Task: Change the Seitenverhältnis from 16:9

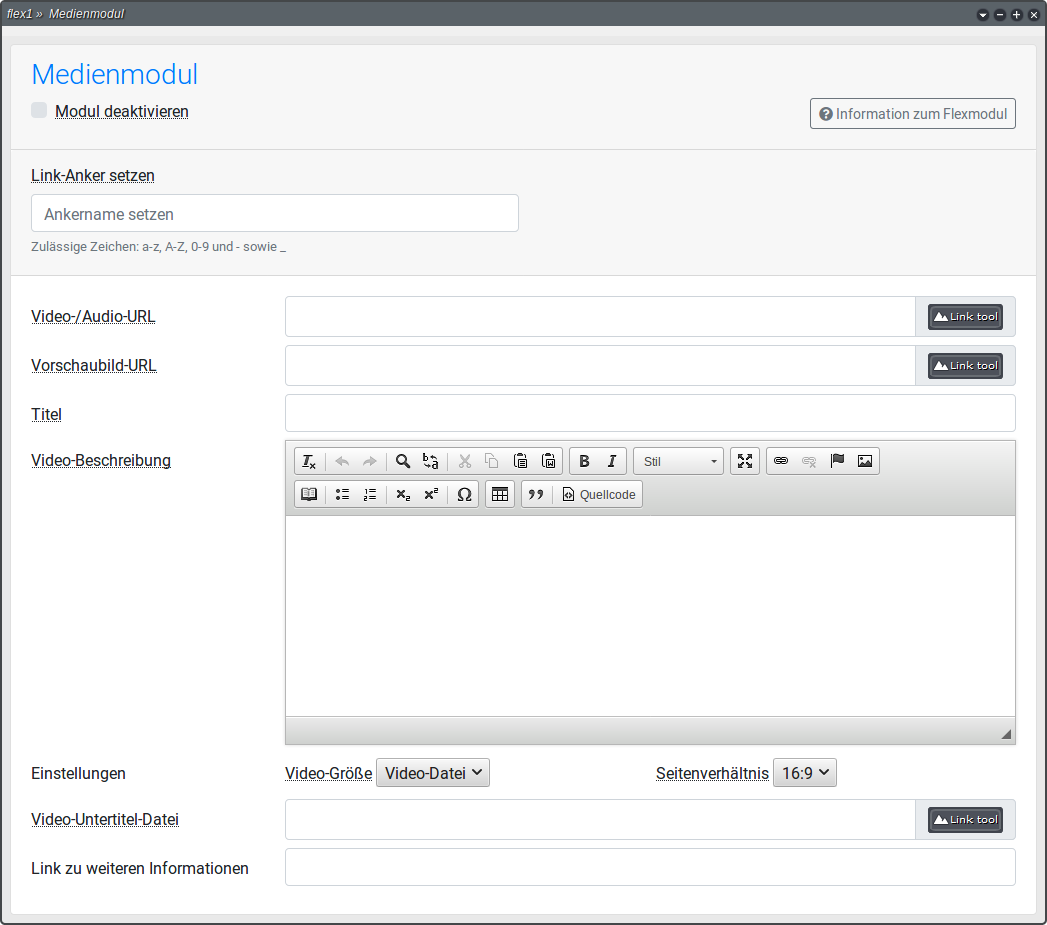Action: click(805, 772)
